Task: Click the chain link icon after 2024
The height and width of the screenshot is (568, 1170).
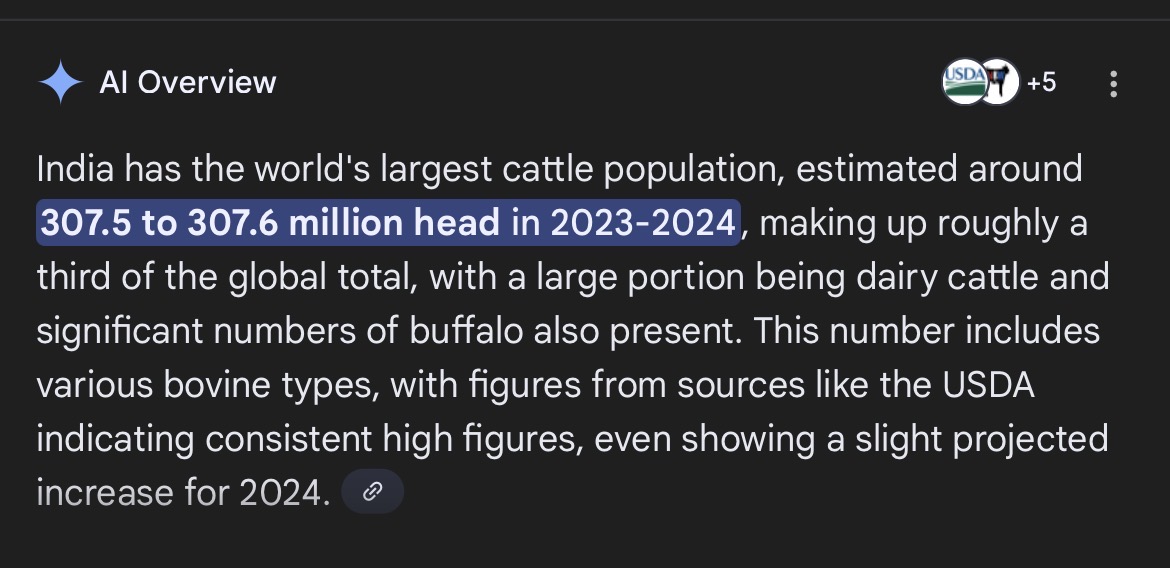Action: coord(372,492)
